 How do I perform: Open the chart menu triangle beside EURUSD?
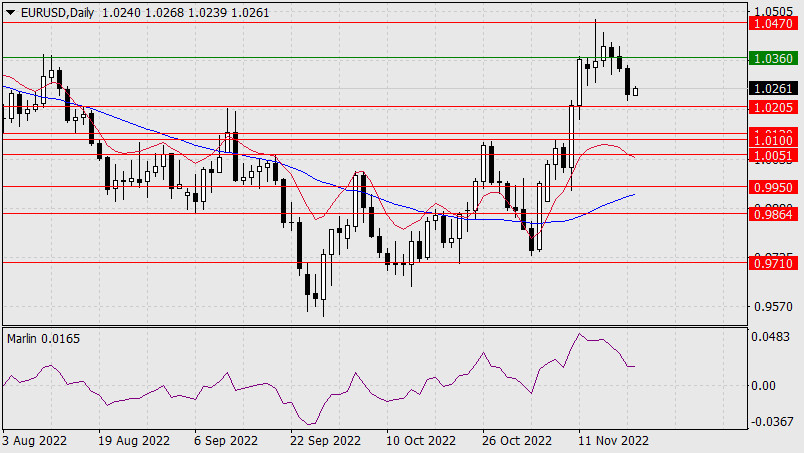tap(10, 13)
